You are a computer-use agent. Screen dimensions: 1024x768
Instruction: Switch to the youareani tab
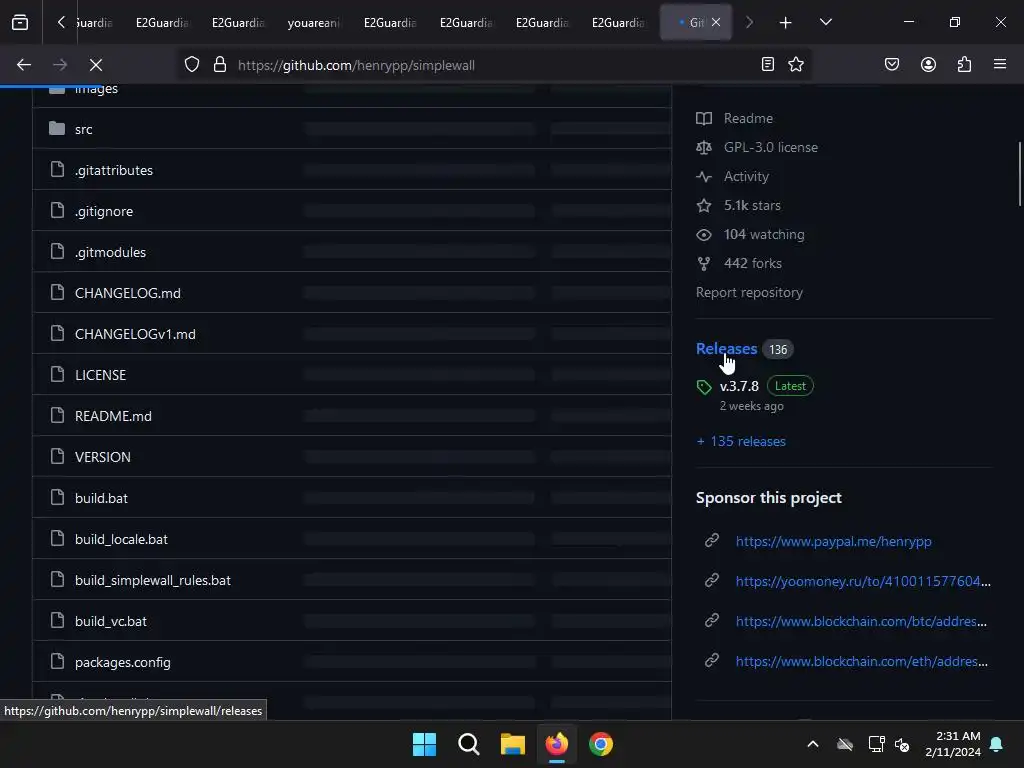click(x=313, y=23)
